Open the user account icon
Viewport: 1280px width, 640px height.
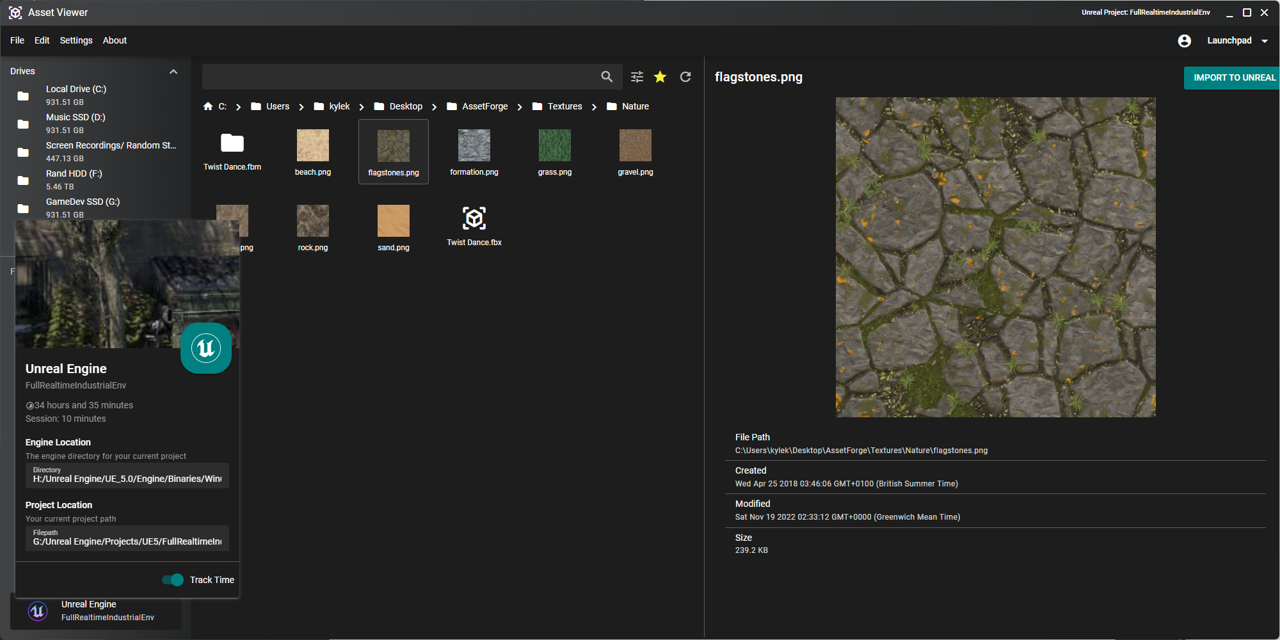[x=1184, y=41]
